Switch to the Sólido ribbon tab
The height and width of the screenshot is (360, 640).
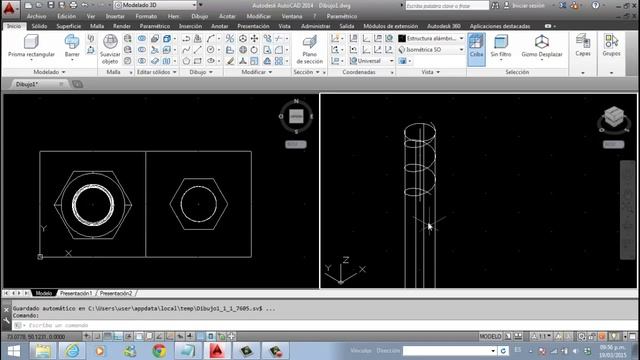pyautogui.click(x=39, y=26)
